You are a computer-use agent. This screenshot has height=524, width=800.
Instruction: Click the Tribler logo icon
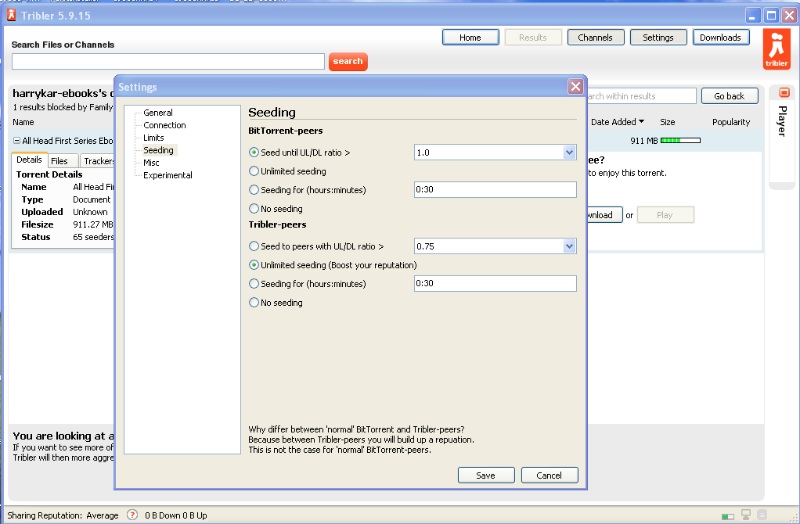776,49
